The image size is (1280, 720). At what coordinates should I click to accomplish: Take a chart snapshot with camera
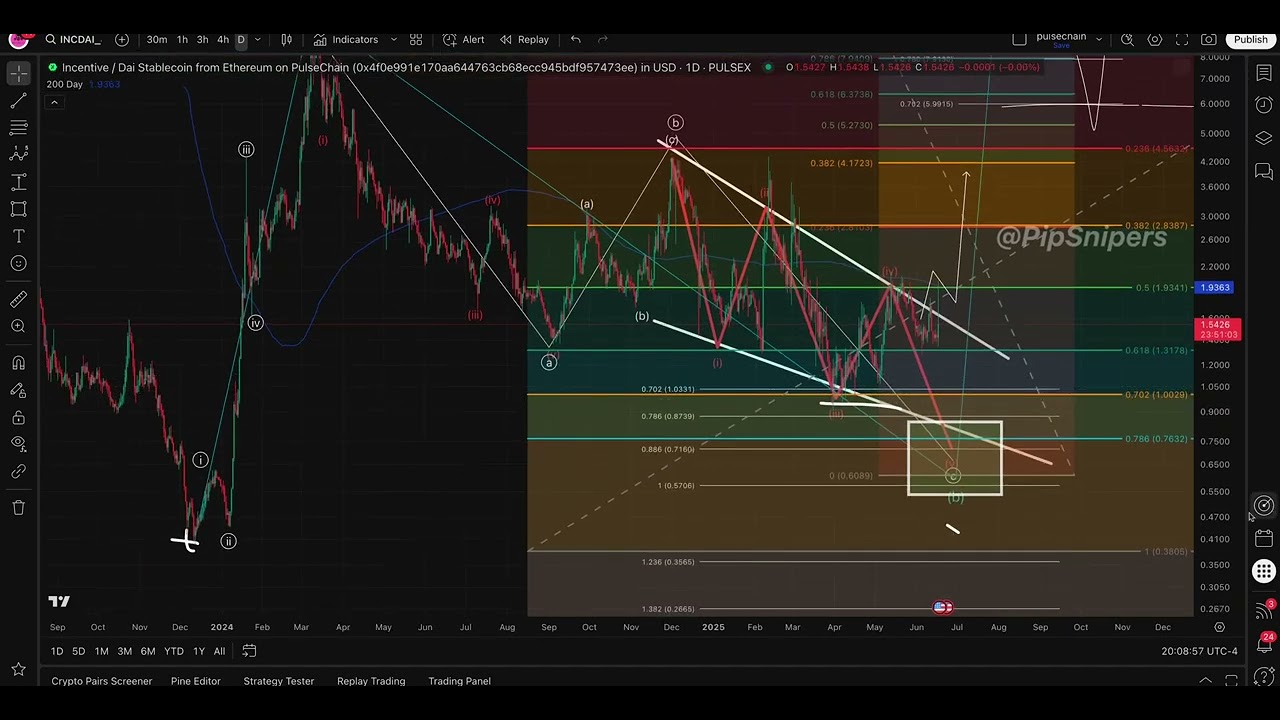pyautogui.click(x=1209, y=40)
